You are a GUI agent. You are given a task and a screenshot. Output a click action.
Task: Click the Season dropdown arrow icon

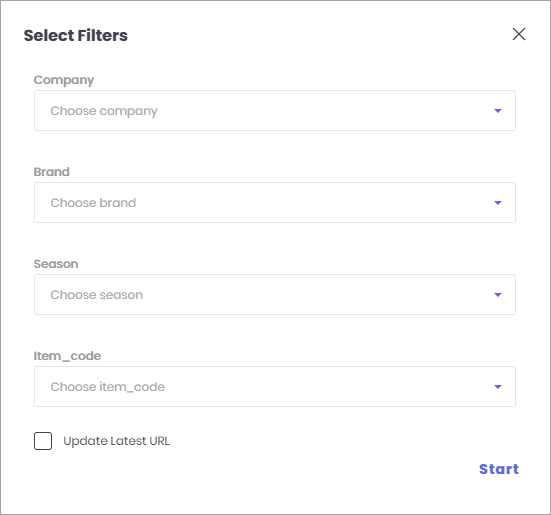[x=498, y=295]
